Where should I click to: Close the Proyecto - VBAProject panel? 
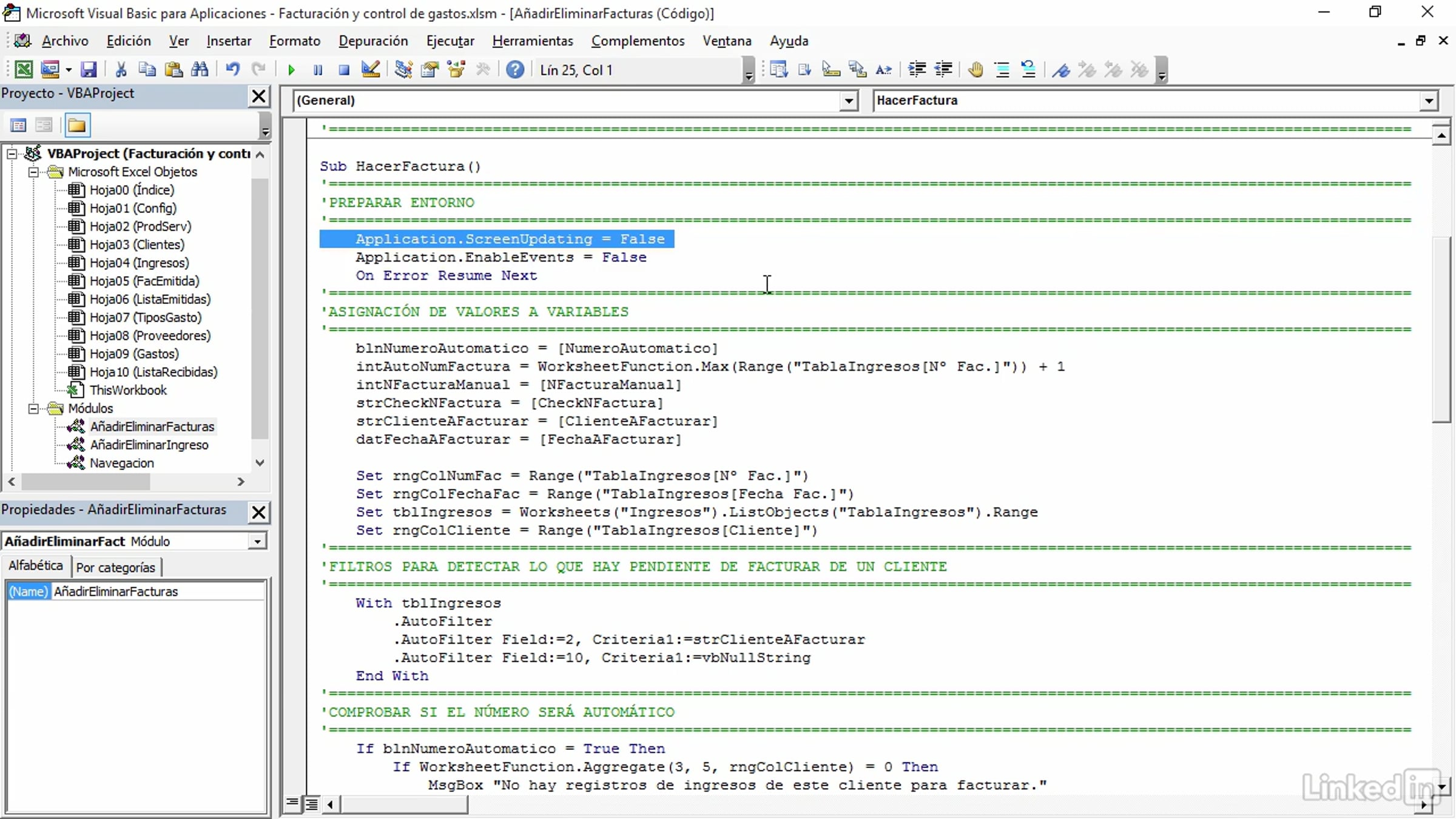258,96
